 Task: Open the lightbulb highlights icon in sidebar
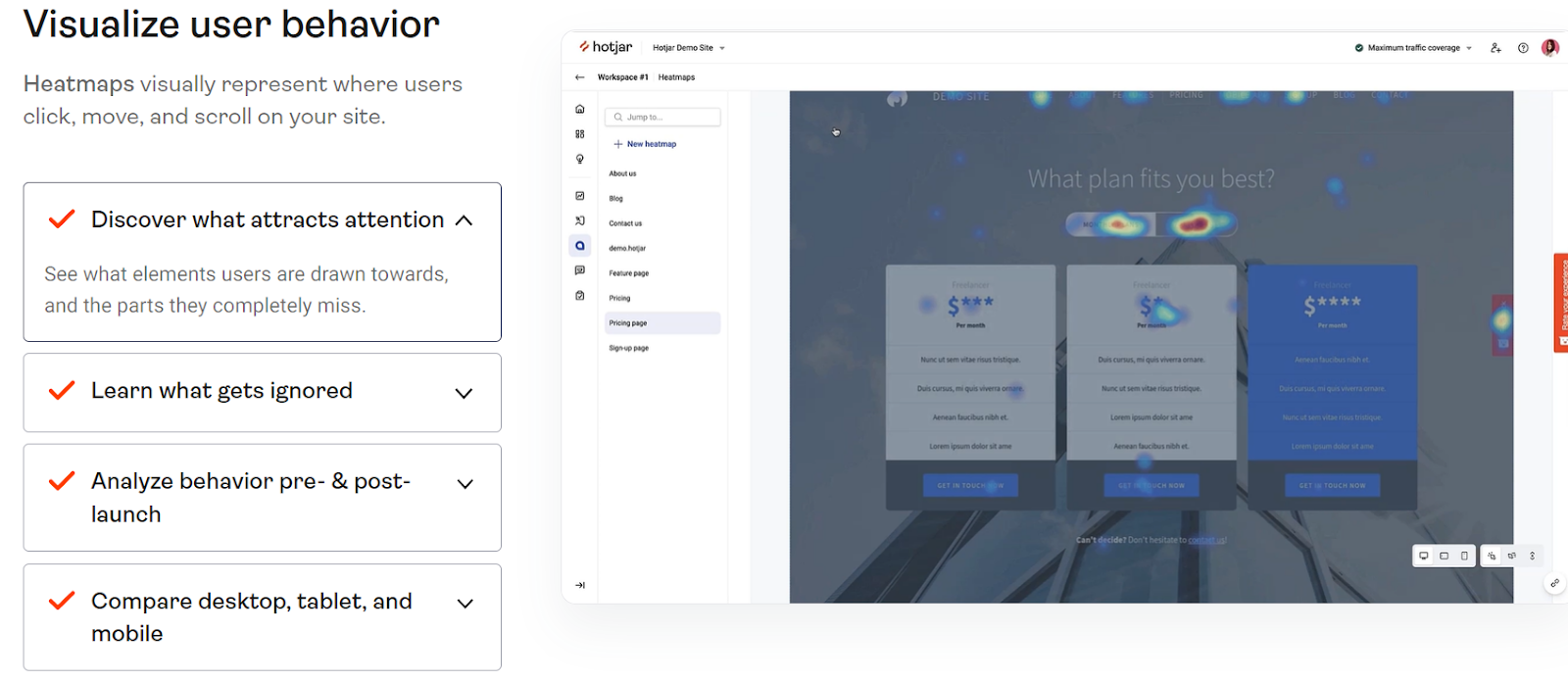click(580, 159)
